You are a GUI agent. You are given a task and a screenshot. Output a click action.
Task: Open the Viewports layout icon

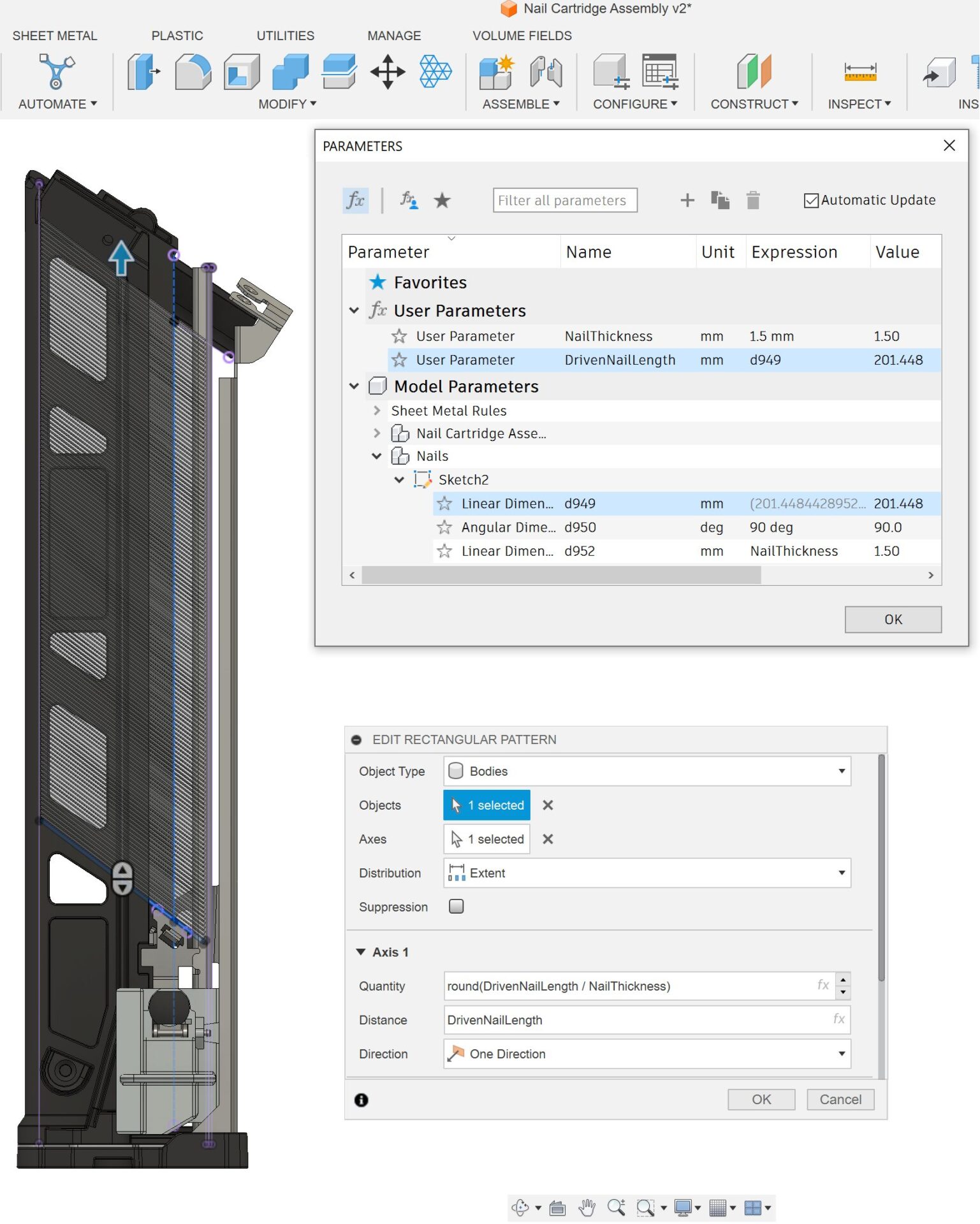tap(753, 1207)
